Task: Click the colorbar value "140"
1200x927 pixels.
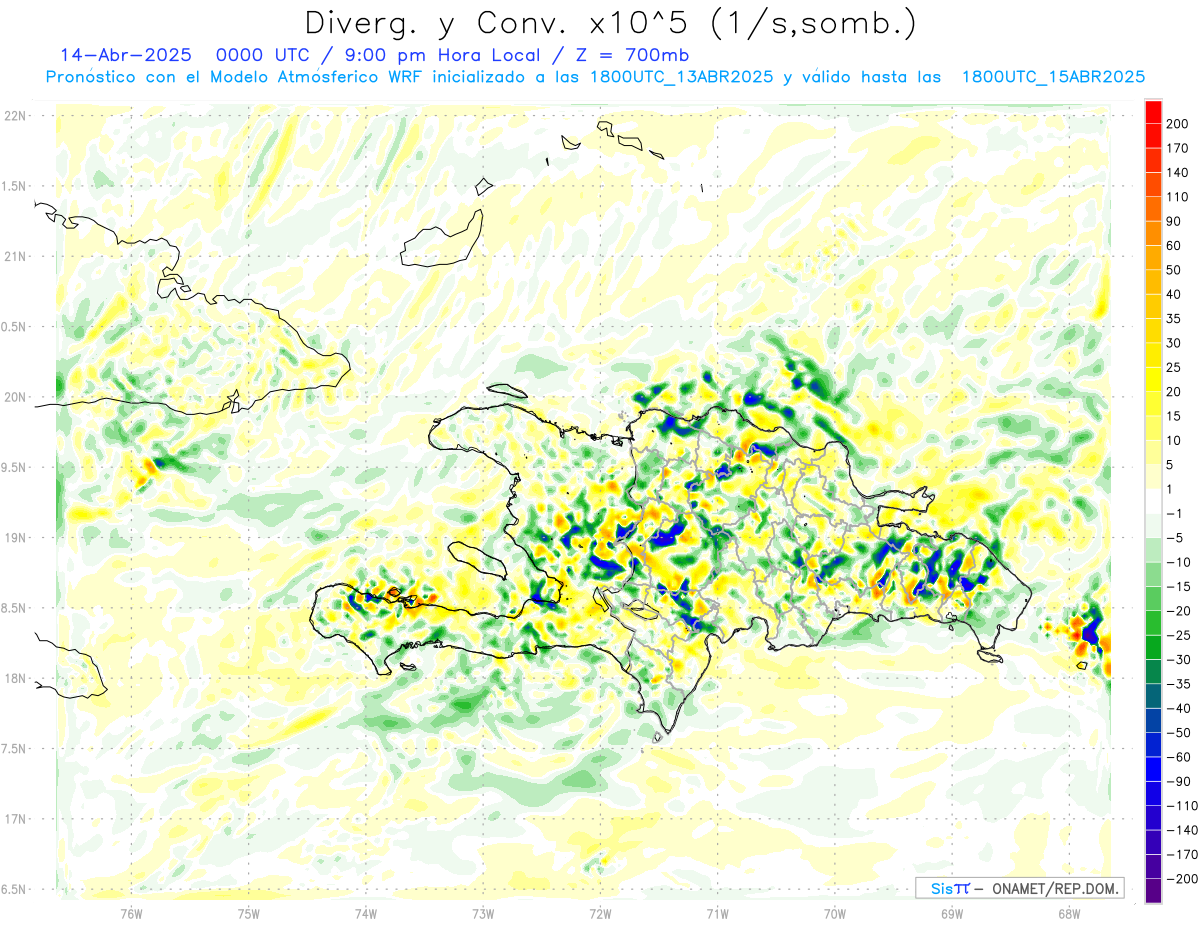Action: [x=1177, y=173]
